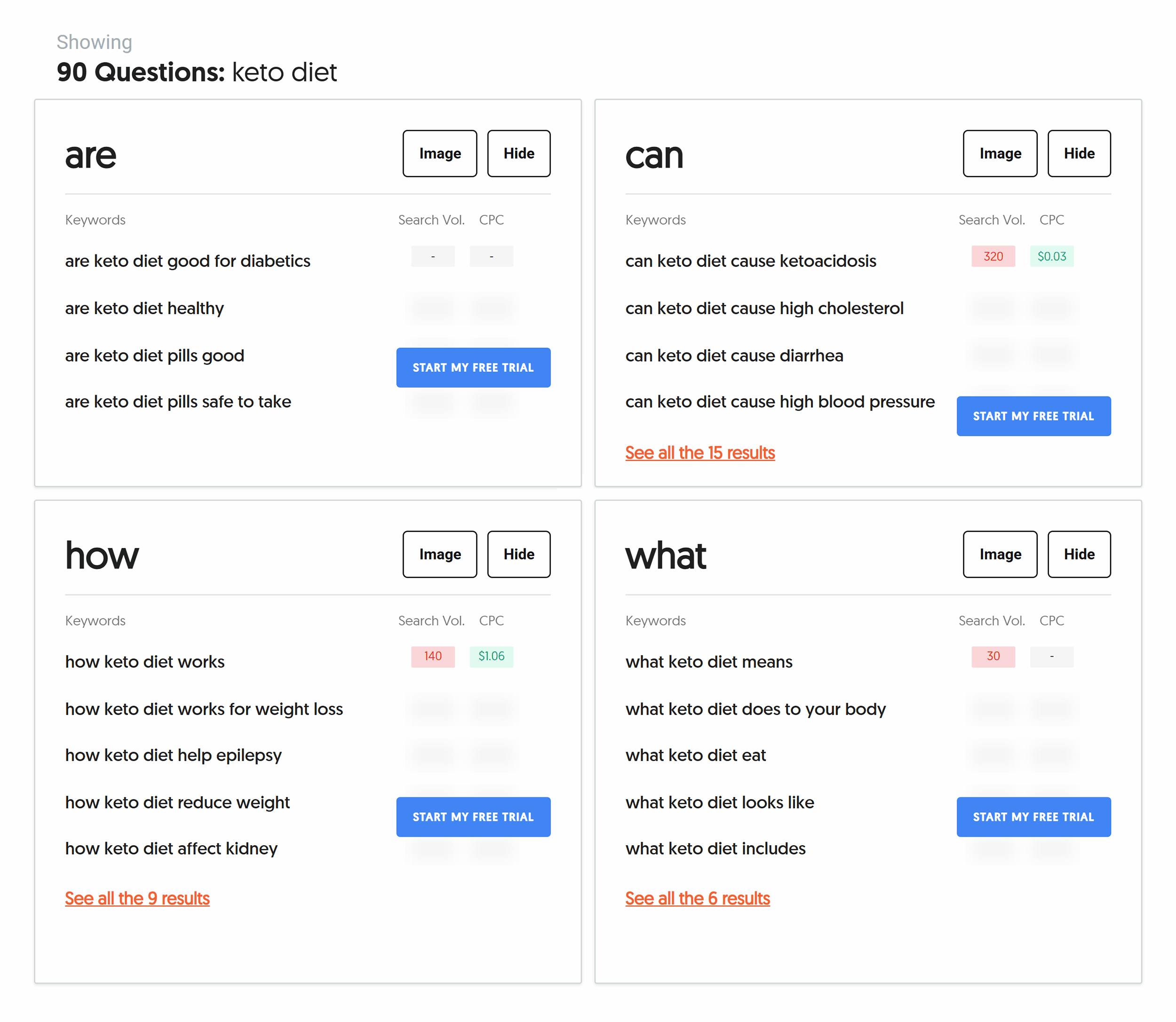Select 'are keto diet good for diabetics'
Viewport: 1176px width, 1022px height.
(188, 261)
